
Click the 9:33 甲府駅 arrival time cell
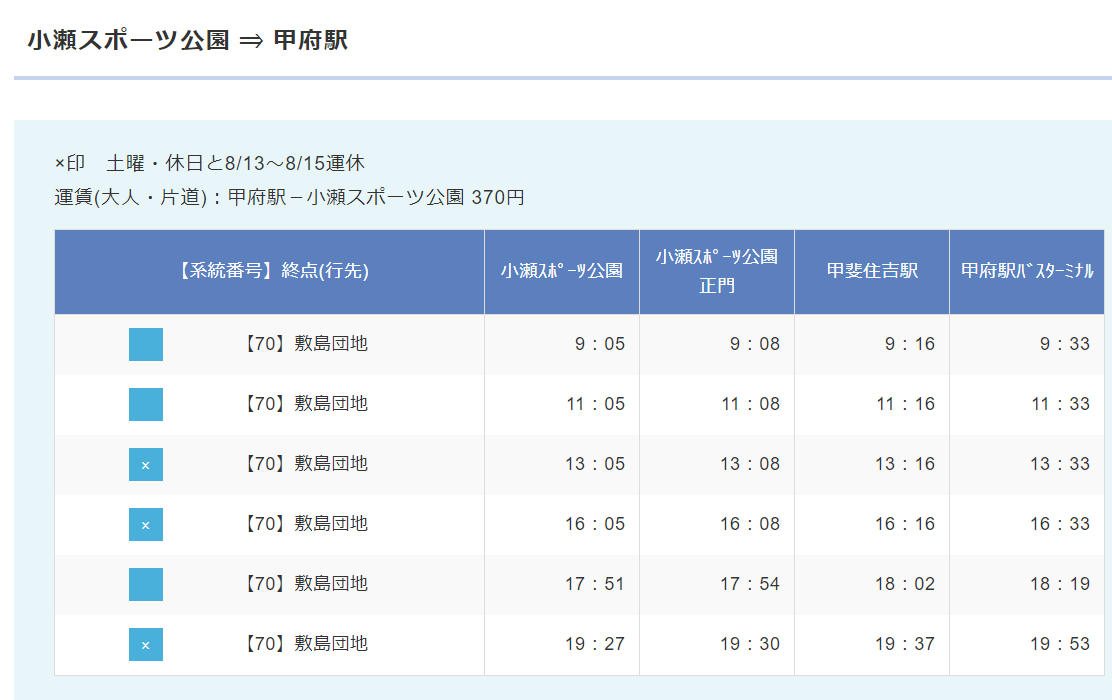1064,344
